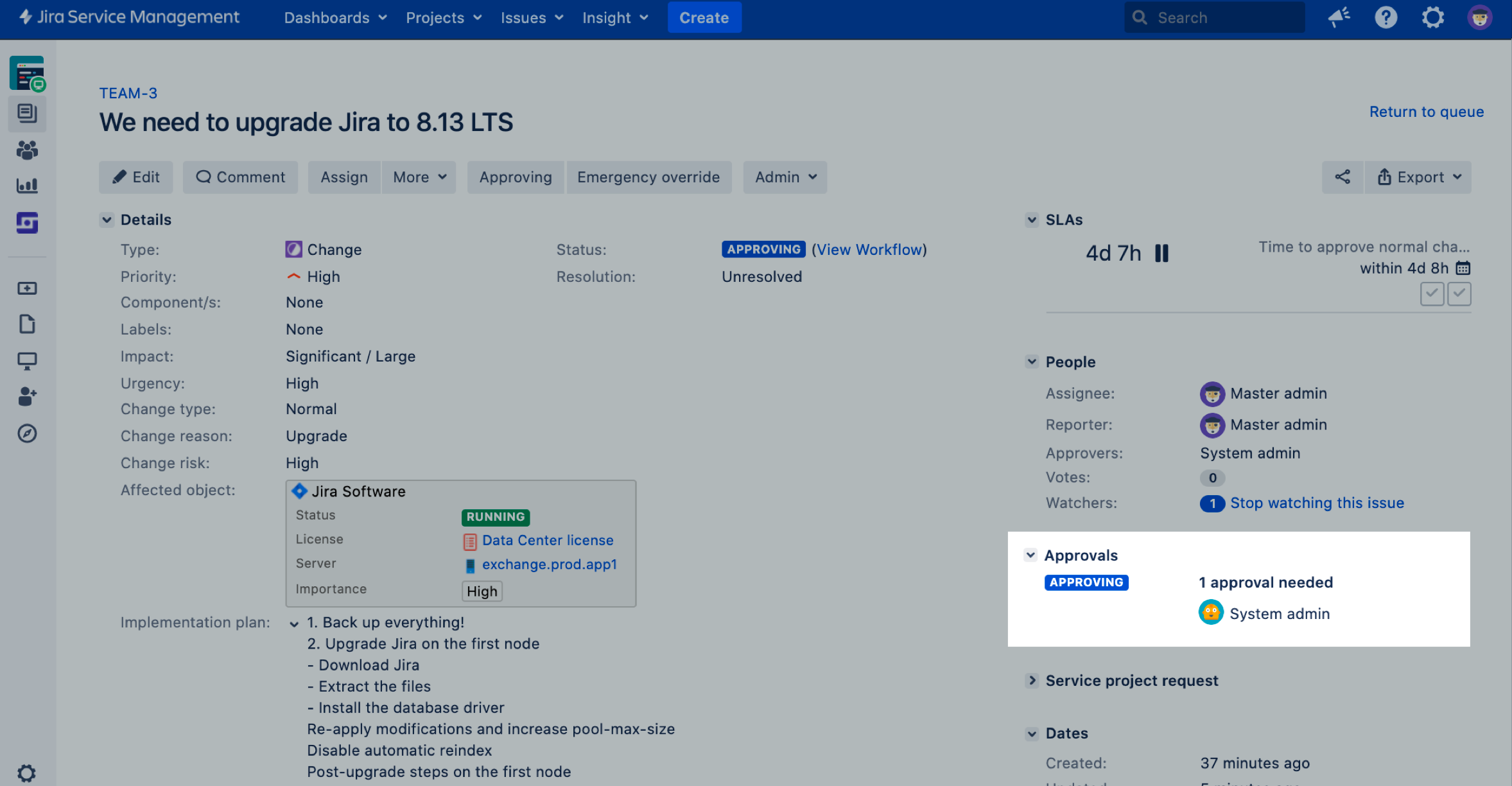Collapse the SLAs section
The height and width of the screenshot is (786, 1512).
click(x=1032, y=220)
